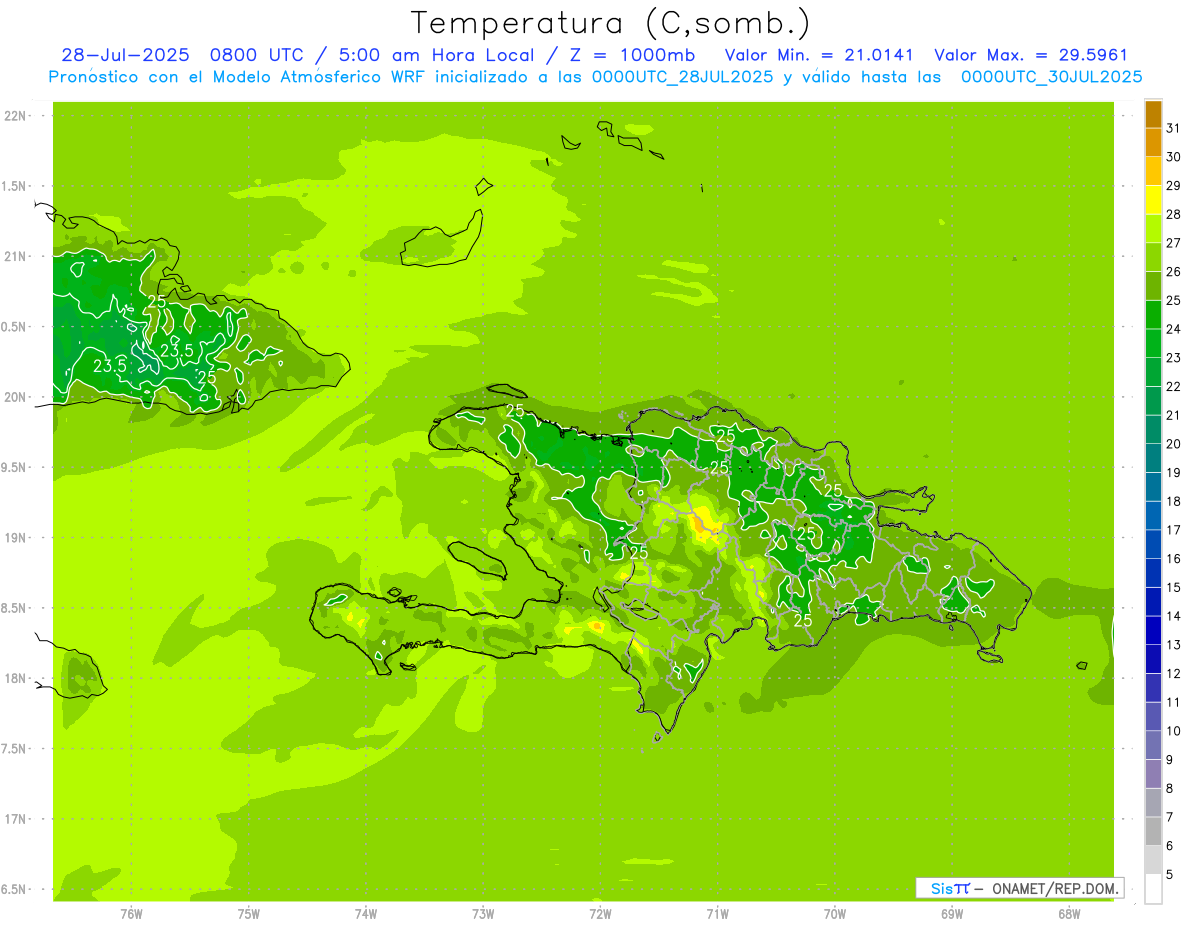Click the legend value '16'

coord(1174,558)
